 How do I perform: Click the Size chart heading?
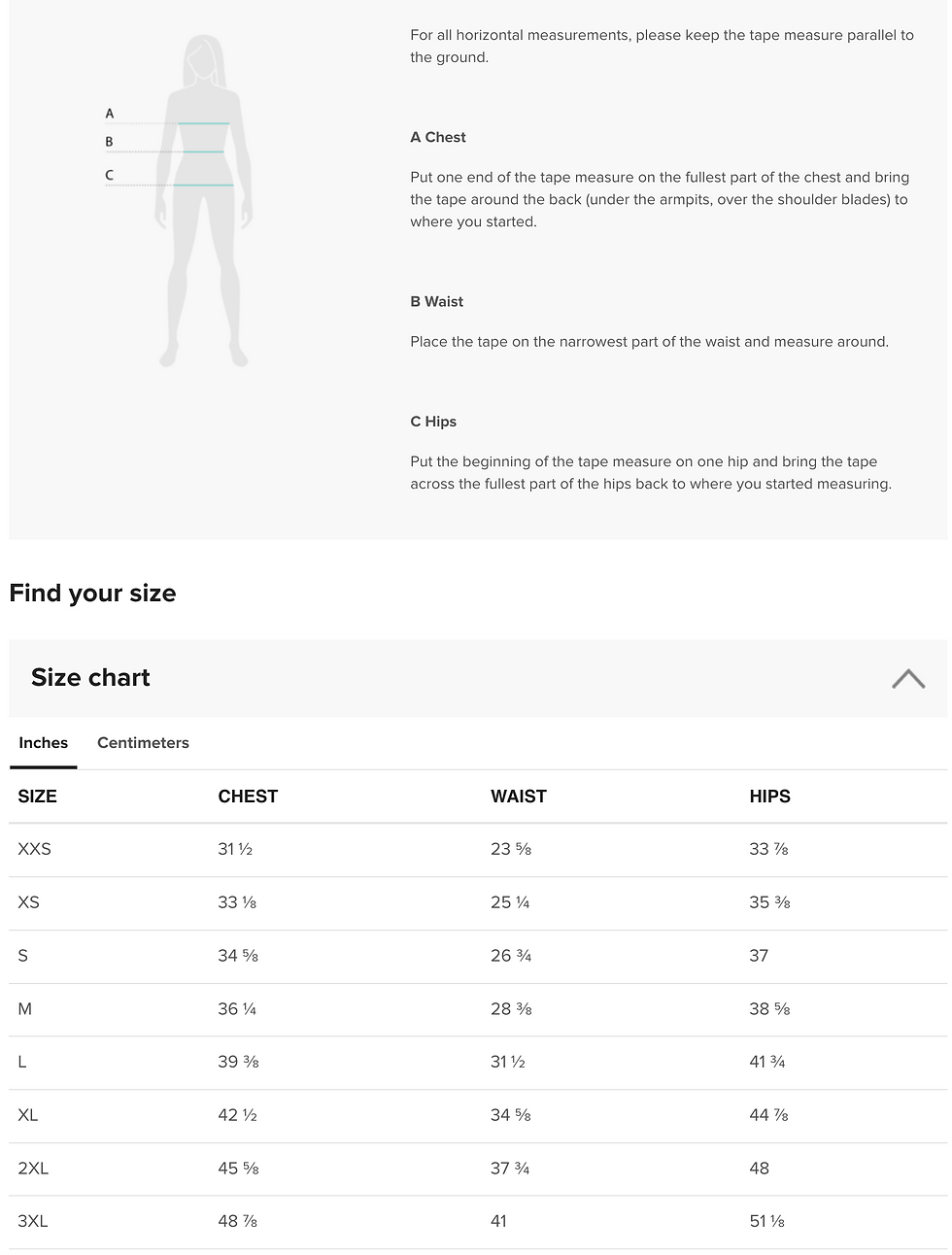[x=90, y=678]
